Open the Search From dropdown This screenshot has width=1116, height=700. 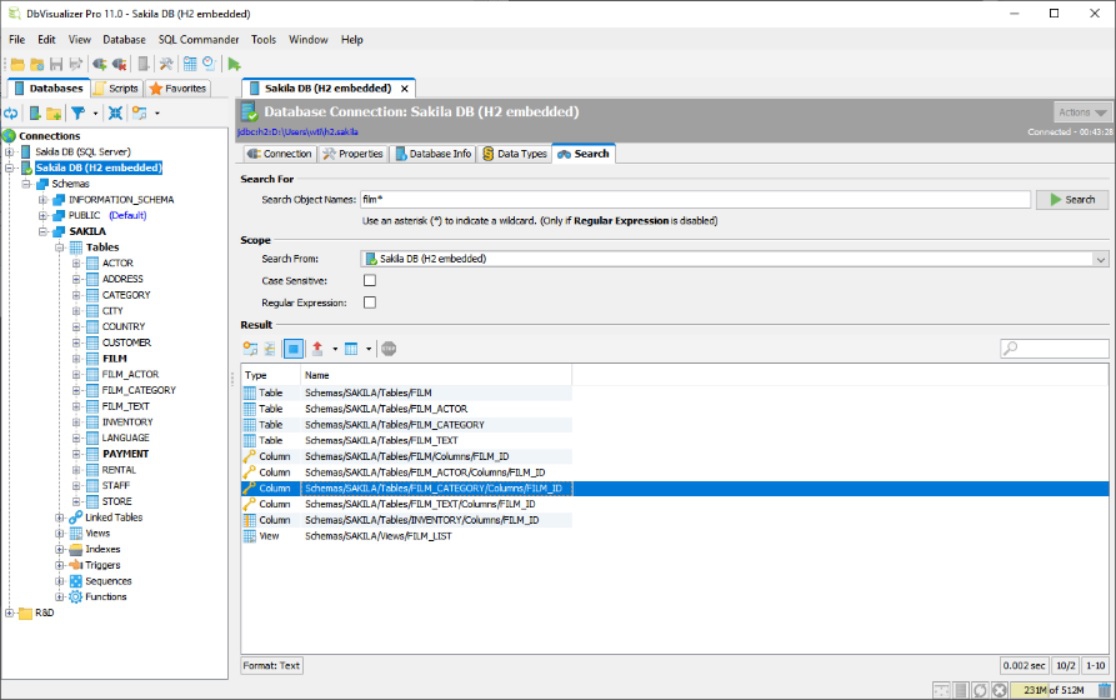735,259
